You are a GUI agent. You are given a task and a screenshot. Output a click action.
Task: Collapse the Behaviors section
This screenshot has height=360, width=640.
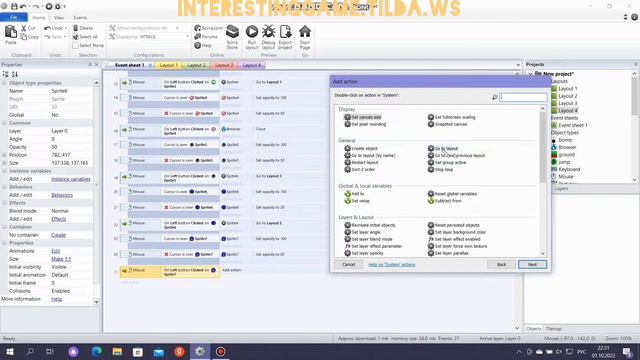pos(4,187)
